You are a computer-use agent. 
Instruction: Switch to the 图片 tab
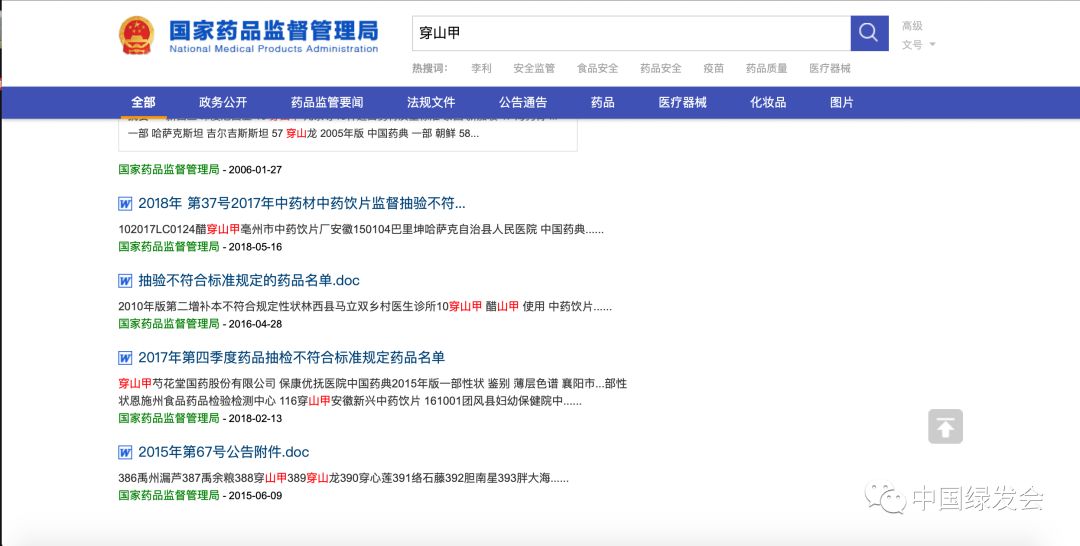click(x=842, y=103)
